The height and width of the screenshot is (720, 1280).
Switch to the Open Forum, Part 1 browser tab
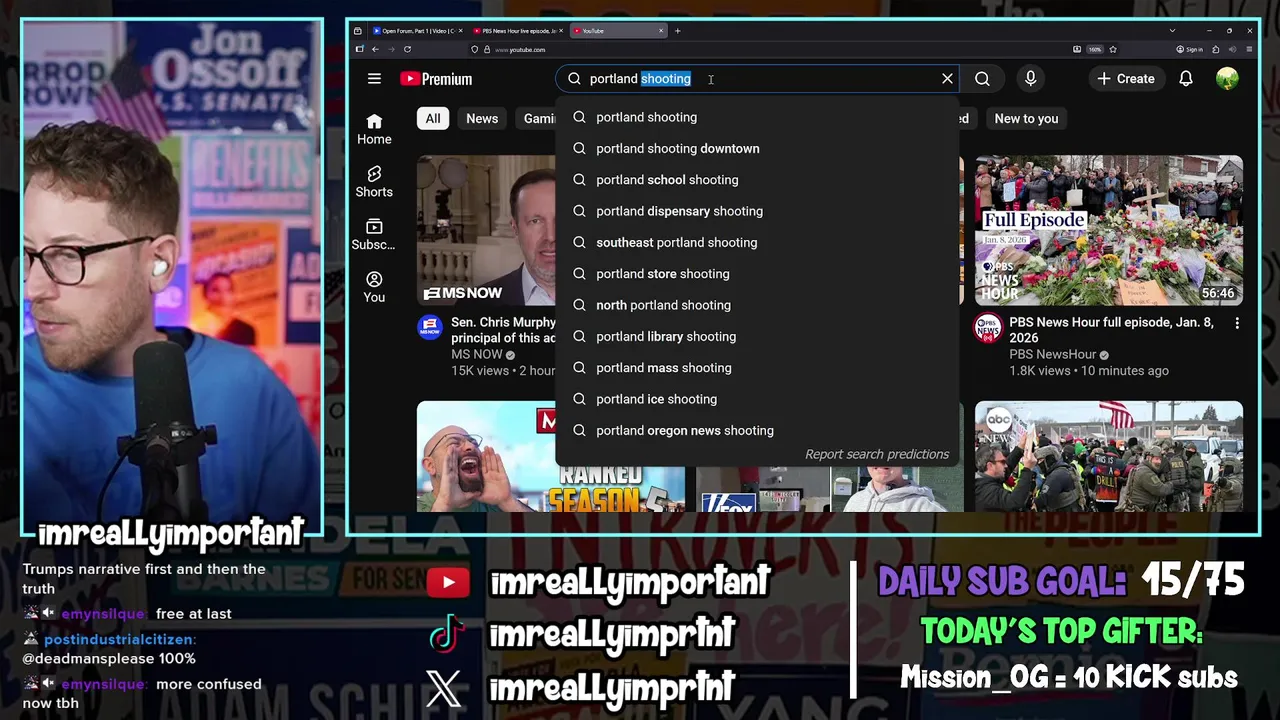click(x=416, y=31)
